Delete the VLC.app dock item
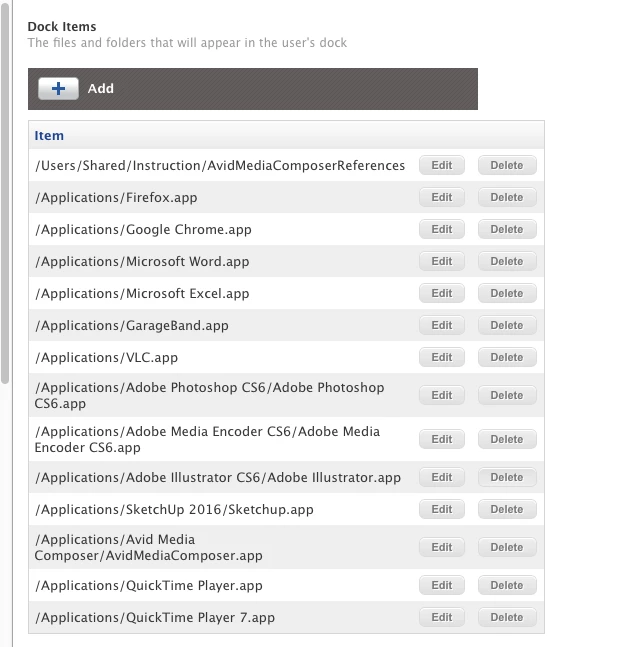The image size is (638, 647). 507,357
